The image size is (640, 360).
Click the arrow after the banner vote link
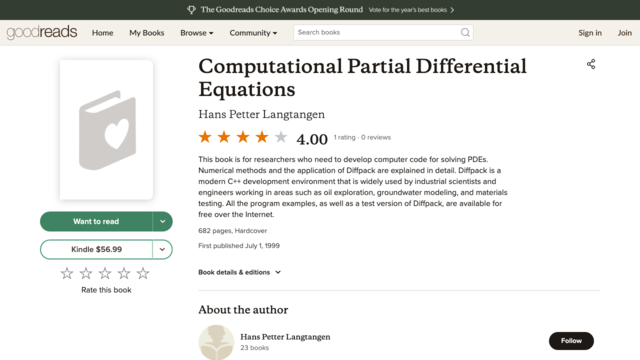point(452,10)
